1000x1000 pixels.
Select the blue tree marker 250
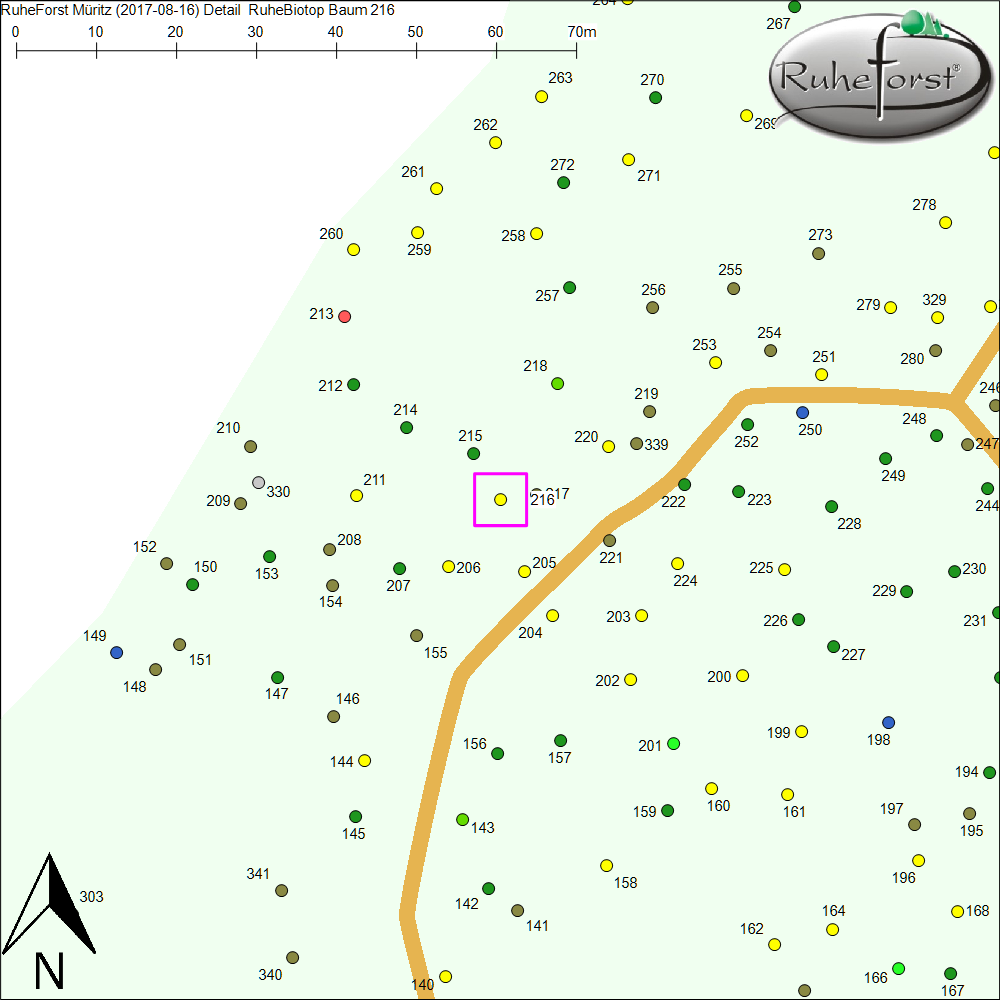[802, 412]
